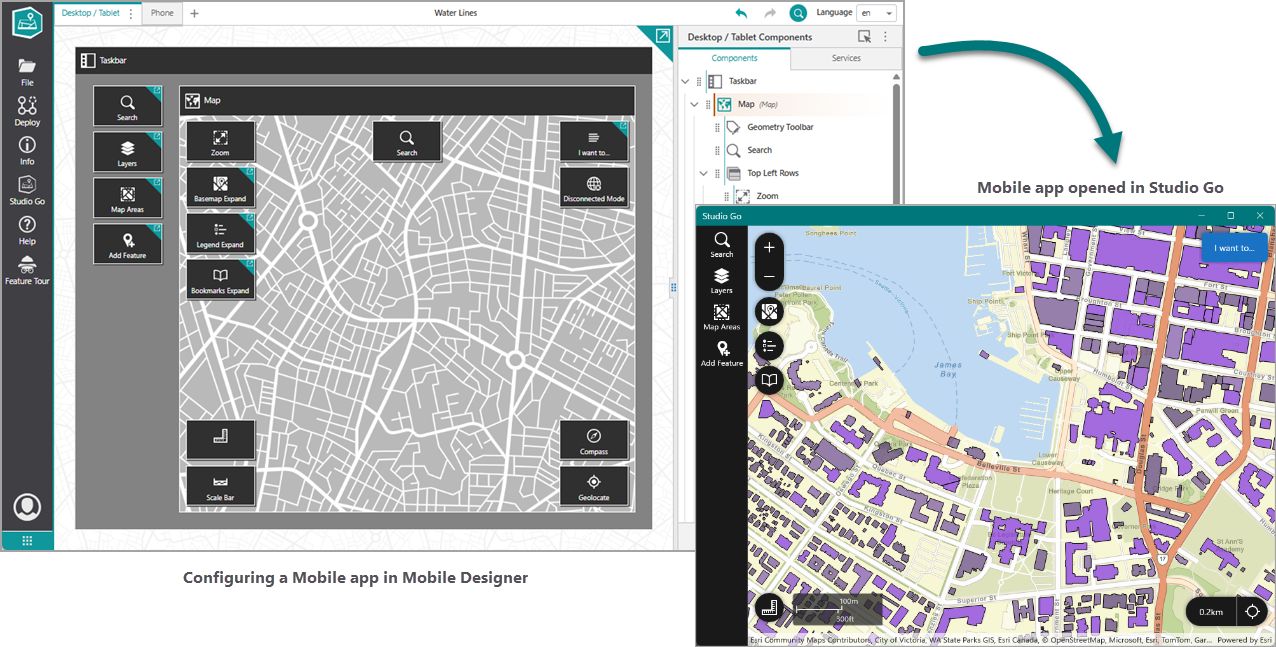The image size is (1276, 647).
Task: Collapse the Map tree node
Action: click(x=694, y=104)
